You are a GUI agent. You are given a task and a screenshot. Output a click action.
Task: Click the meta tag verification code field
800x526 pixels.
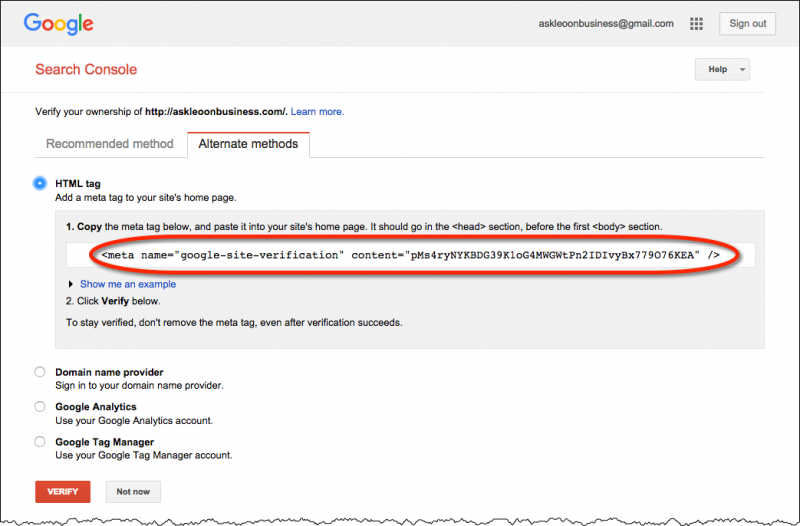pos(410,255)
